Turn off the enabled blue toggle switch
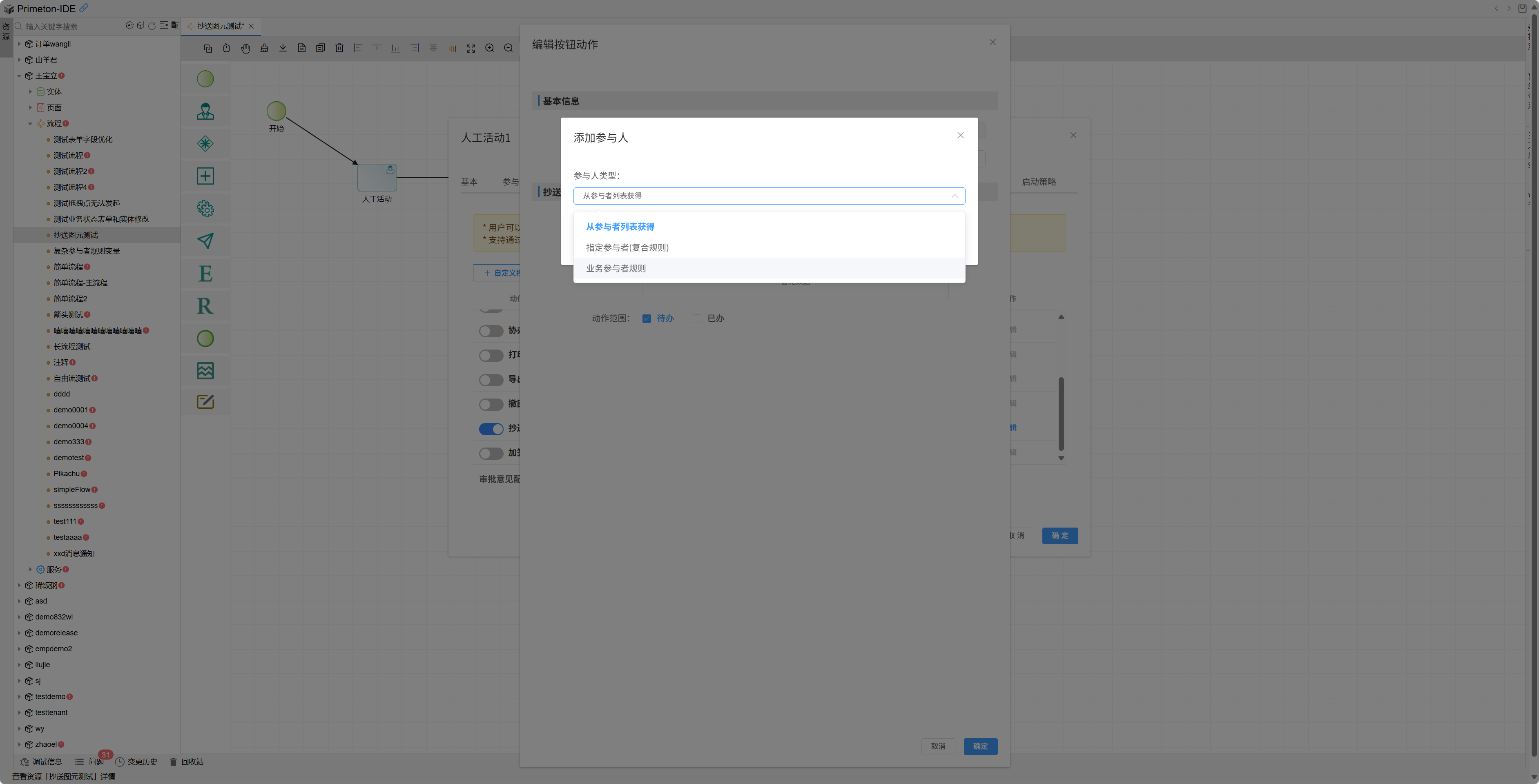 491,429
